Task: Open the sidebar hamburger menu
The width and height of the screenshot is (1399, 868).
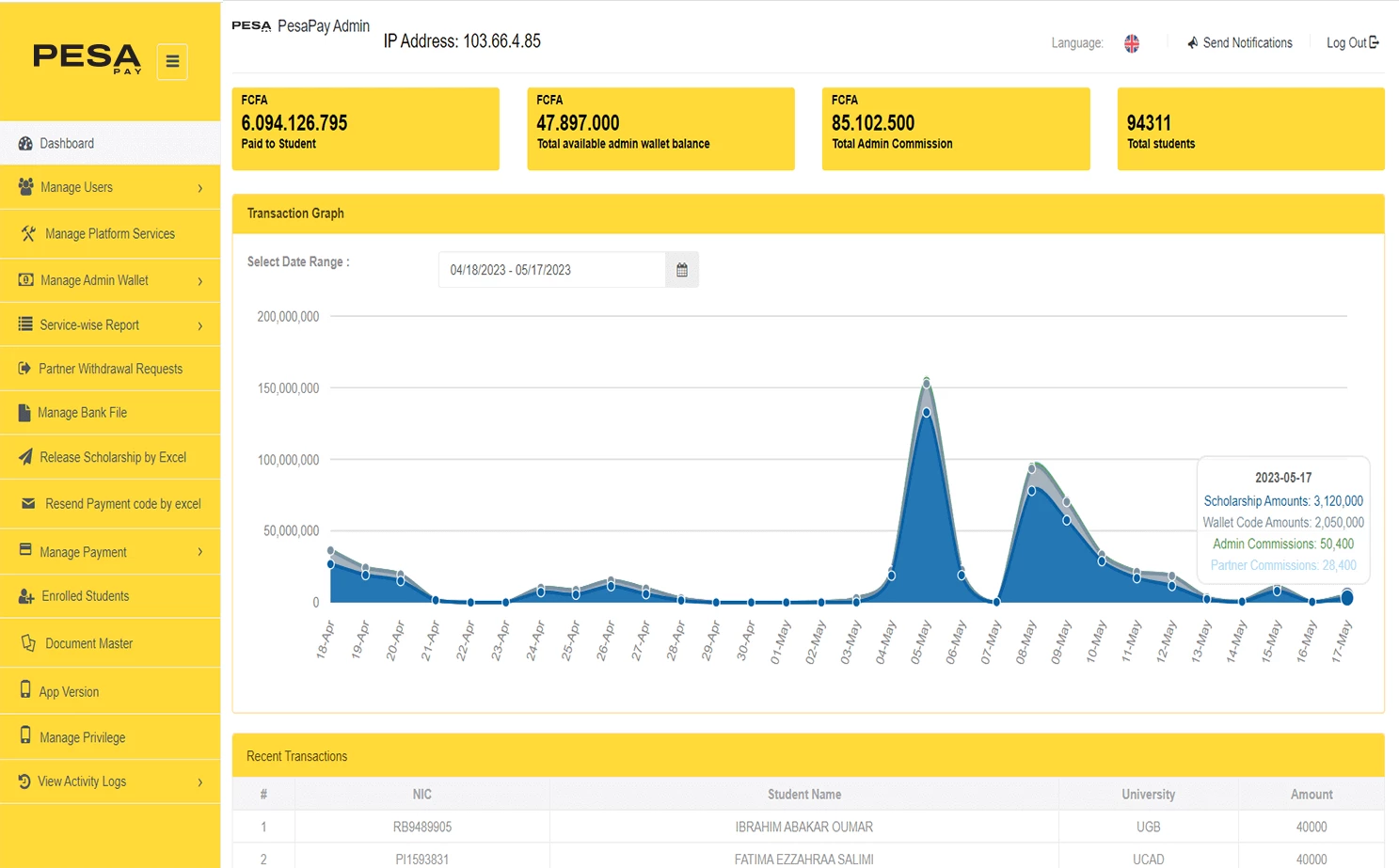Action: point(172,61)
